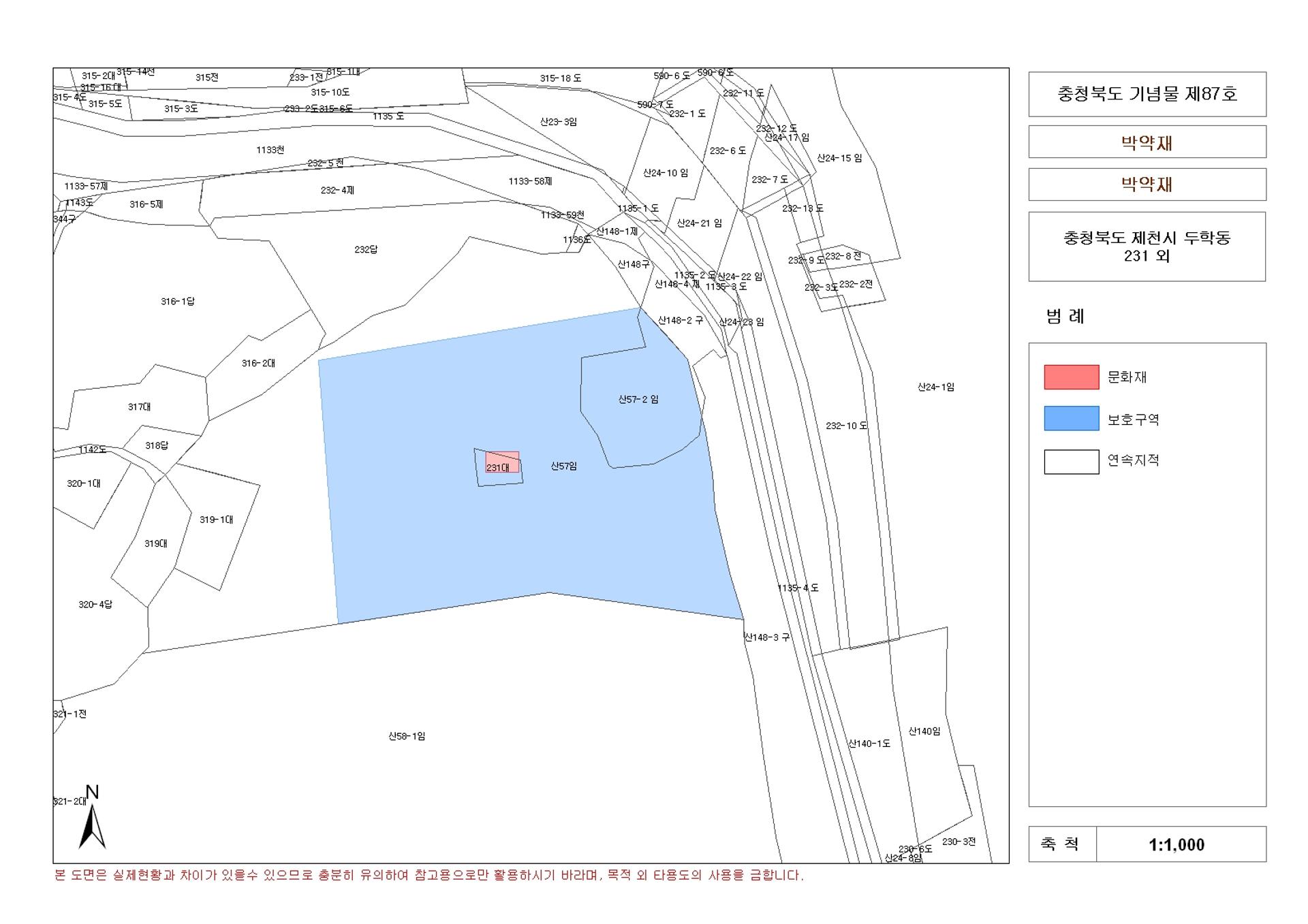The image size is (1308, 924).
Task: Click the 산57임 parcel label
Action: pos(564,466)
